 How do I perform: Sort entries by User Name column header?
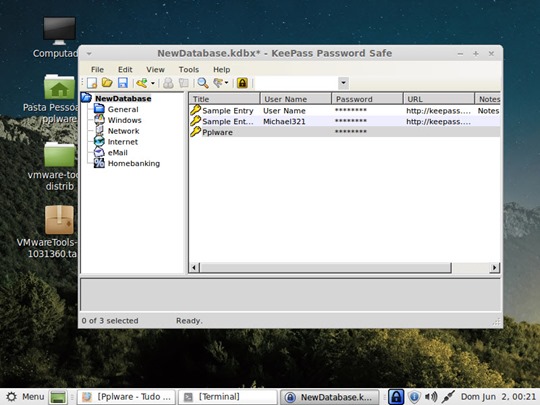pyautogui.click(x=295, y=99)
